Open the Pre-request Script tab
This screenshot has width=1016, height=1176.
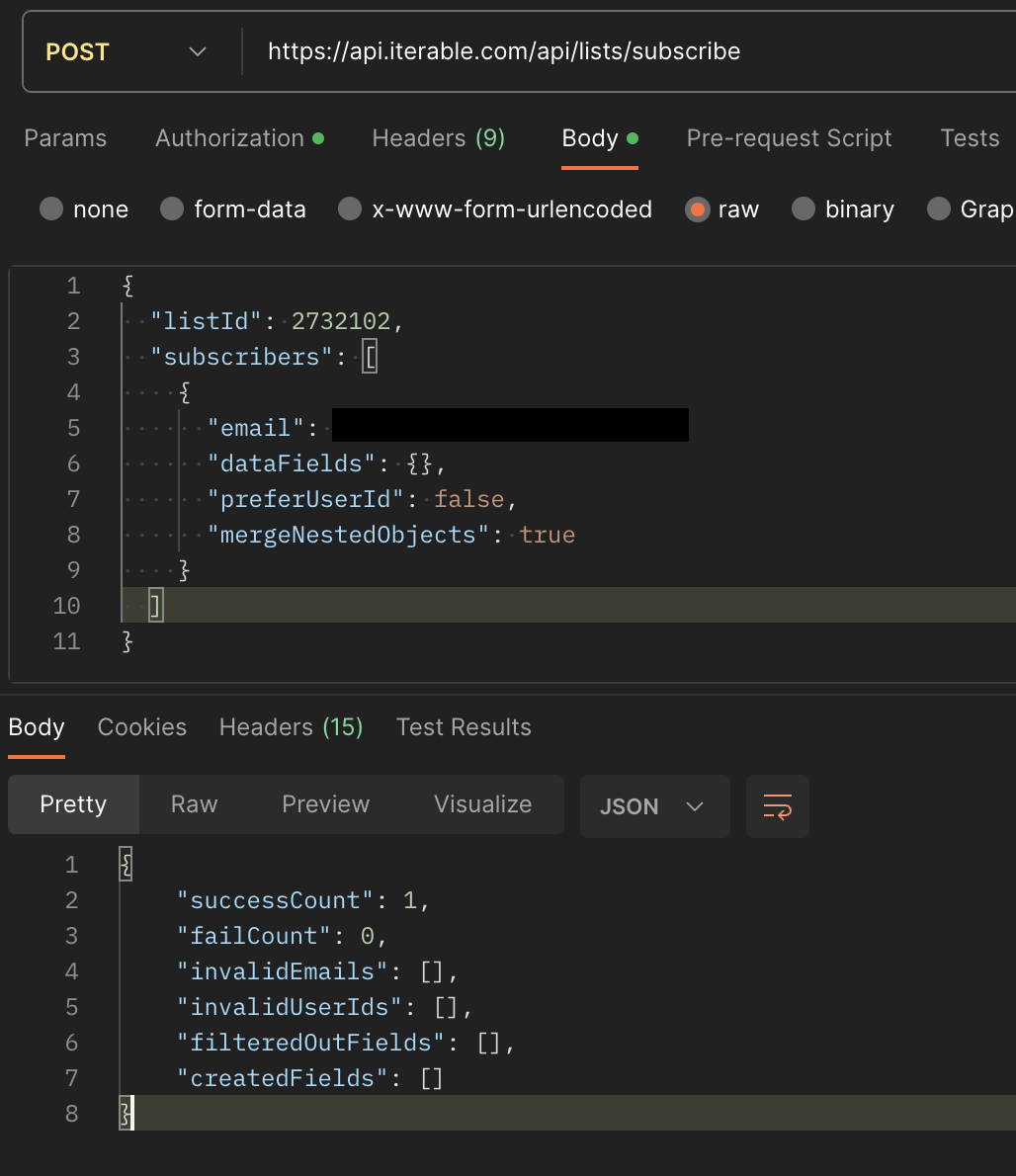click(789, 138)
